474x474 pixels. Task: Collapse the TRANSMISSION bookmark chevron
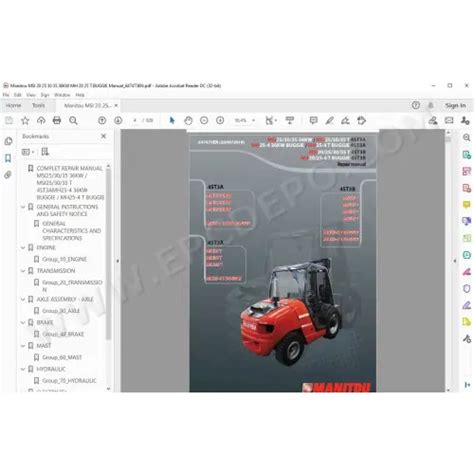click(23, 271)
